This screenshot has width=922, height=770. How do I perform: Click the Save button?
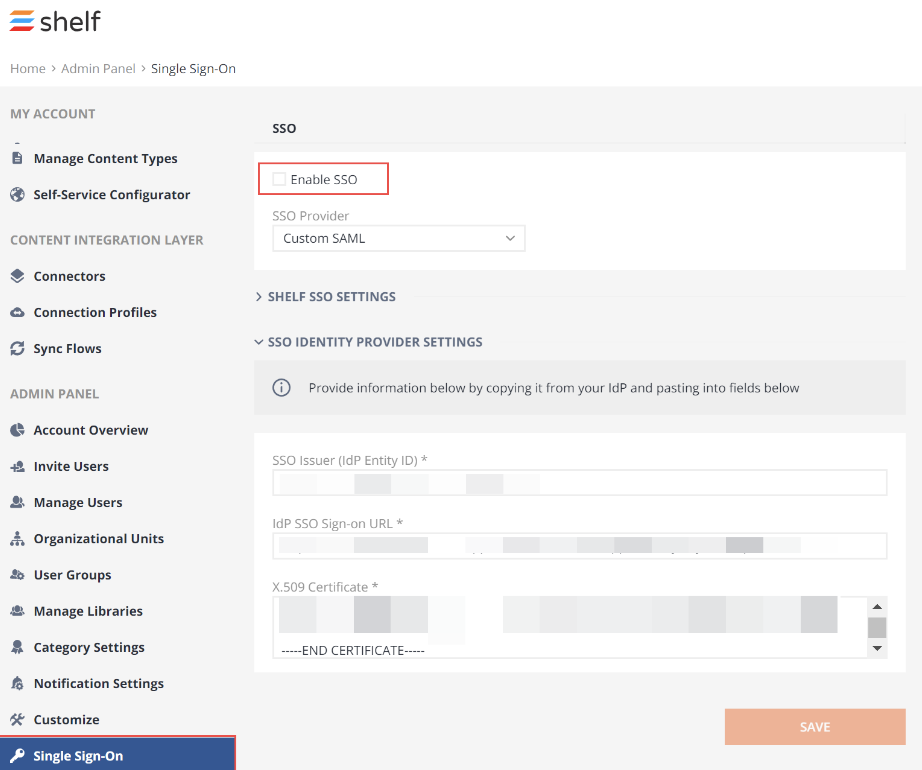[x=815, y=727]
